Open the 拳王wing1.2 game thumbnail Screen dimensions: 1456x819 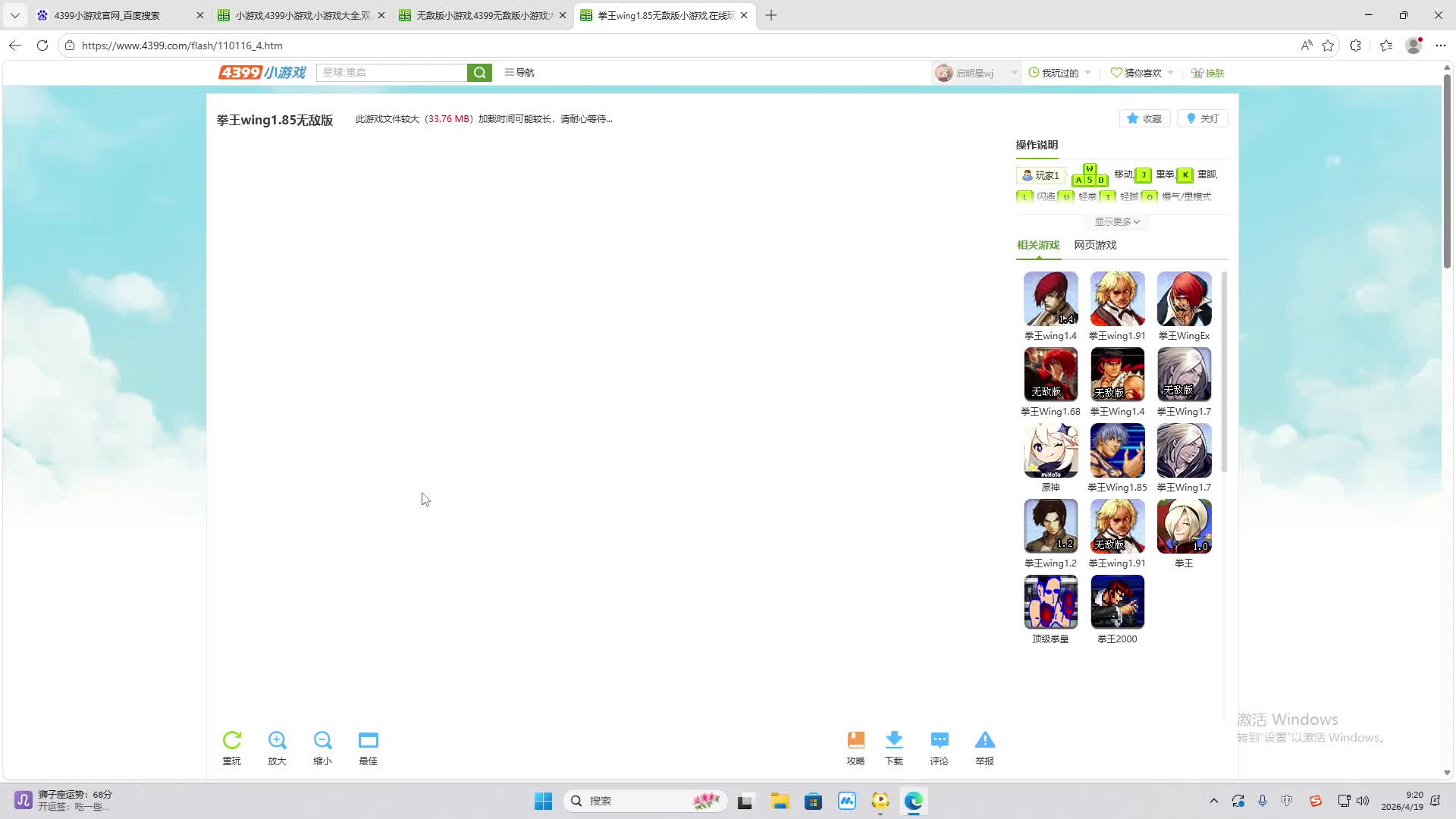click(x=1050, y=526)
